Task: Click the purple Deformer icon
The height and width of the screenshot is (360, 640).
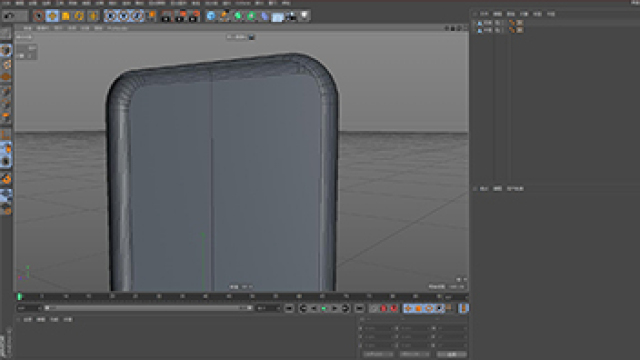Action: pos(264,16)
